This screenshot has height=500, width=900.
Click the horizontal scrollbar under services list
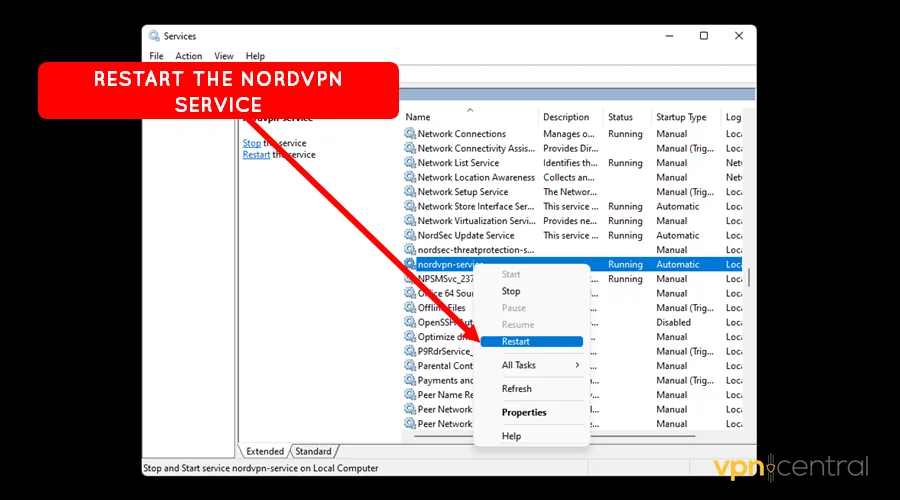point(554,436)
